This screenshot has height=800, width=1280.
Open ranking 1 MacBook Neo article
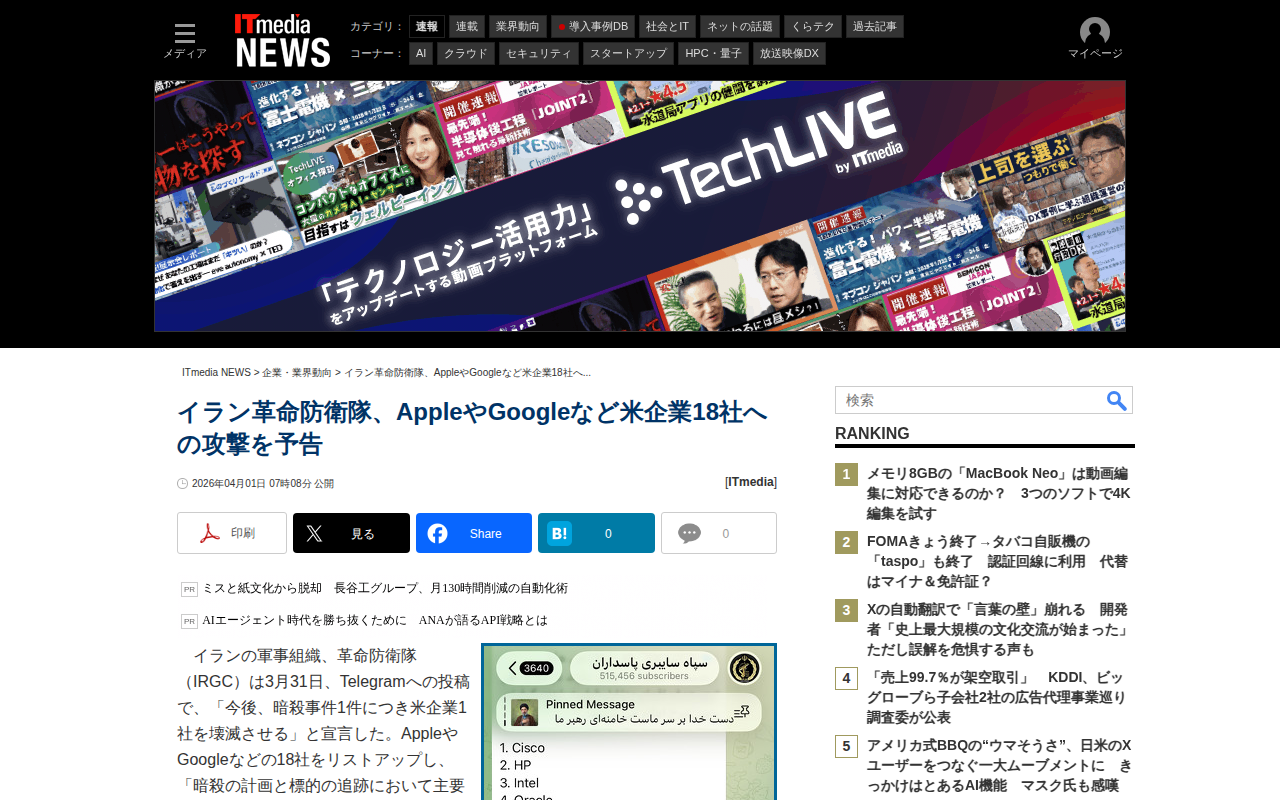(x=999, y=494)
